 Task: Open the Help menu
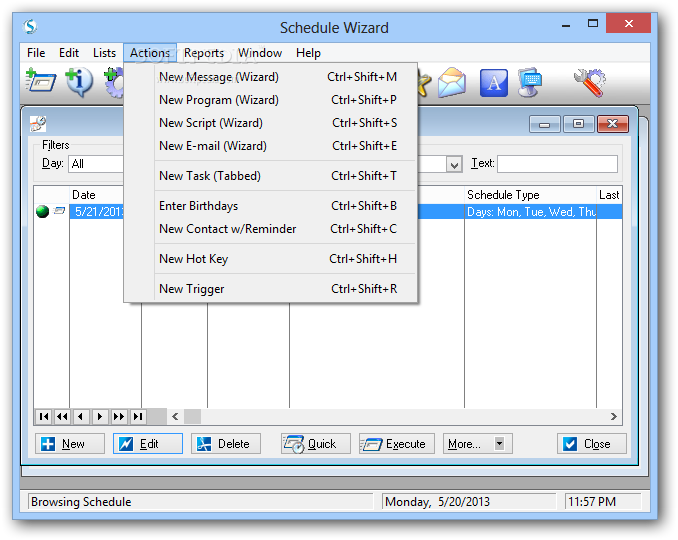[x=308, y=53]
